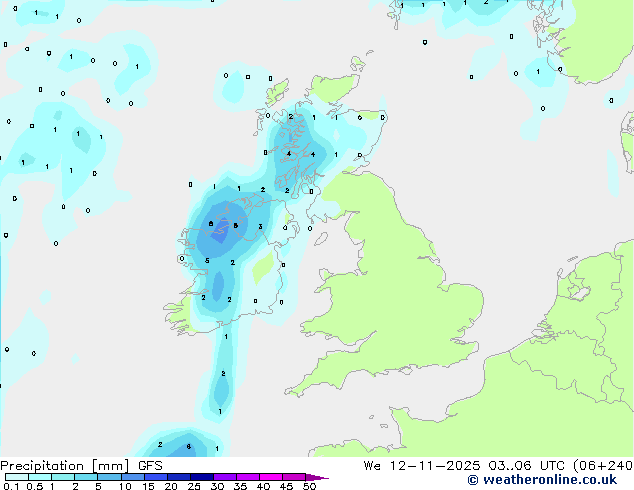Select the 35–40 mm legend color swatch
The height and width of the screenshot is (490, 634).
[248, 477]
